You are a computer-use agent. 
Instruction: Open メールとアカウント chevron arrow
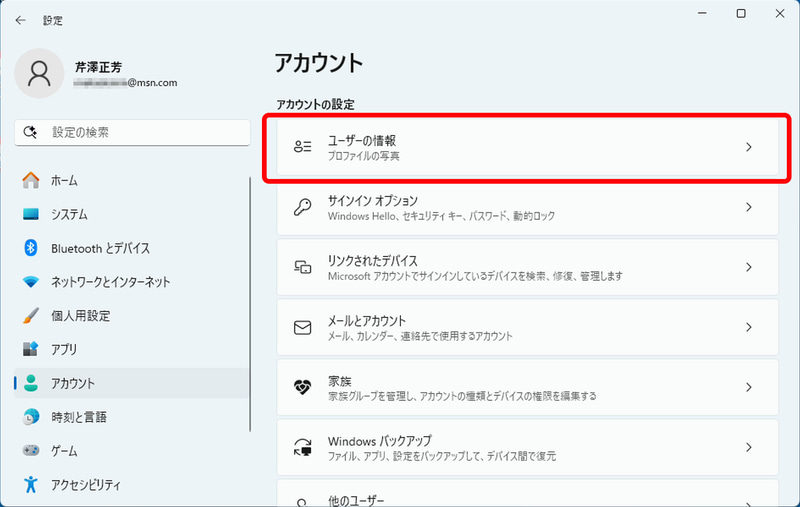point(748,327)
